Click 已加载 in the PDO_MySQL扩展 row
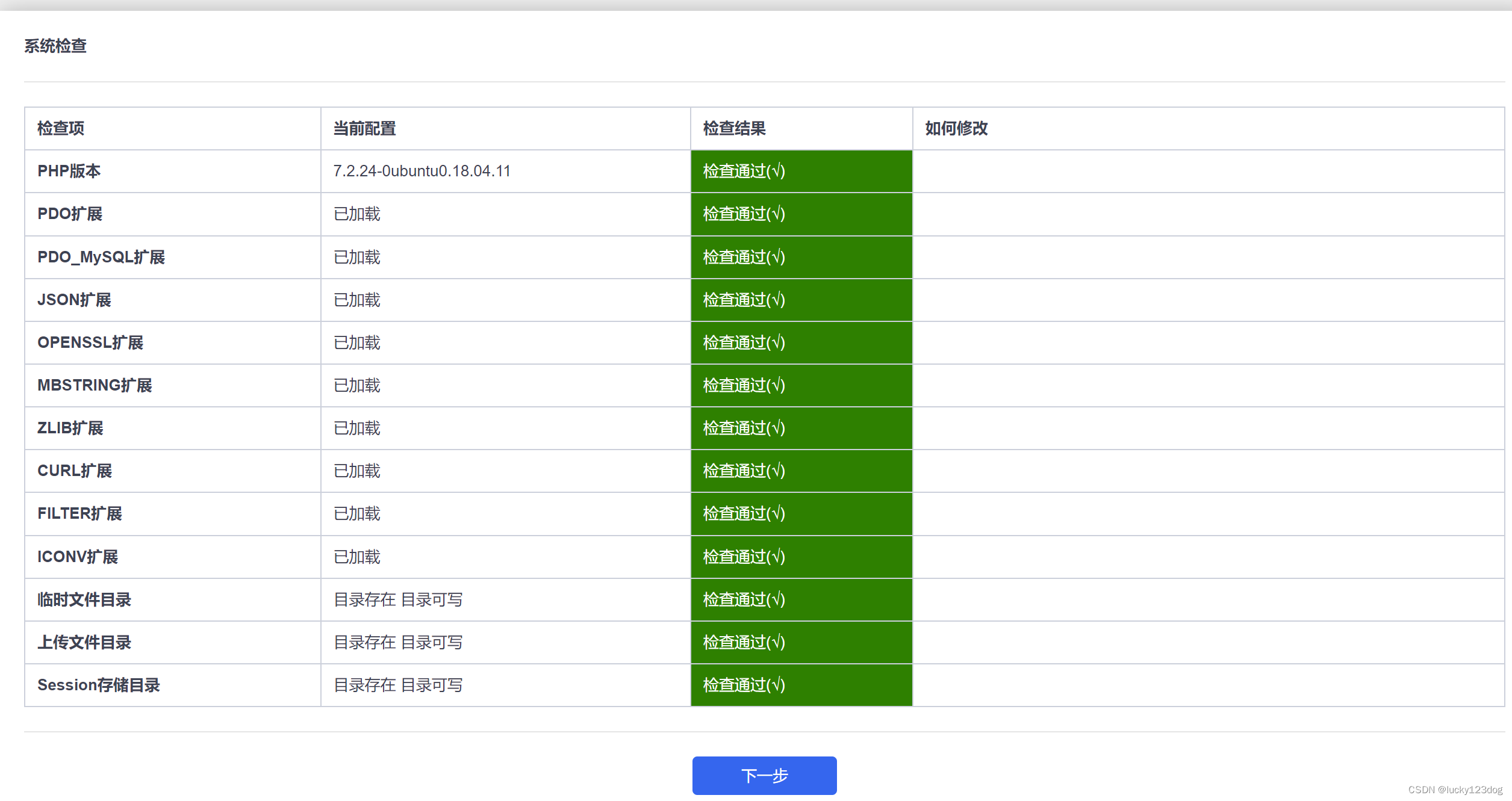The width and height of the screenshot is (1512, 801). 356,257
